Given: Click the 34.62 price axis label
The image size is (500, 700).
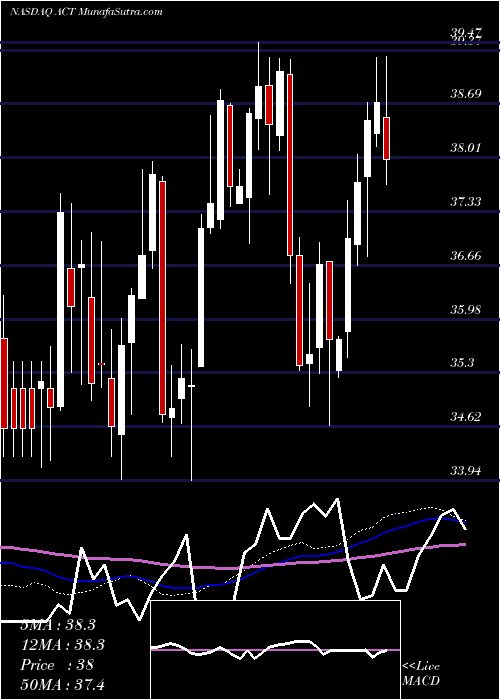Looking at the screenshot, I should click(x=465, y=417).
